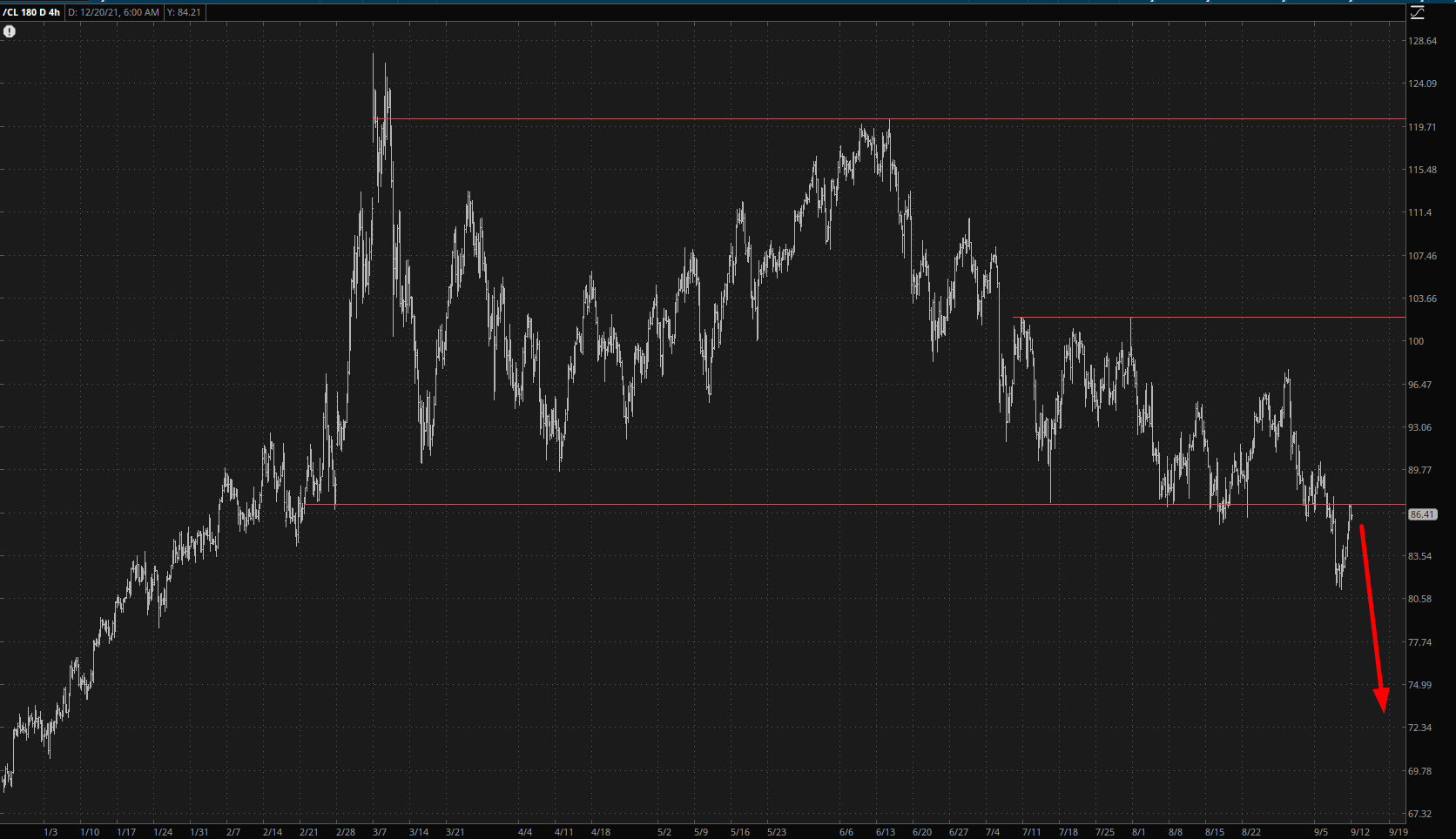Click the 83.54 price axis label
Screen dimensions: 1456x839
1419,556
